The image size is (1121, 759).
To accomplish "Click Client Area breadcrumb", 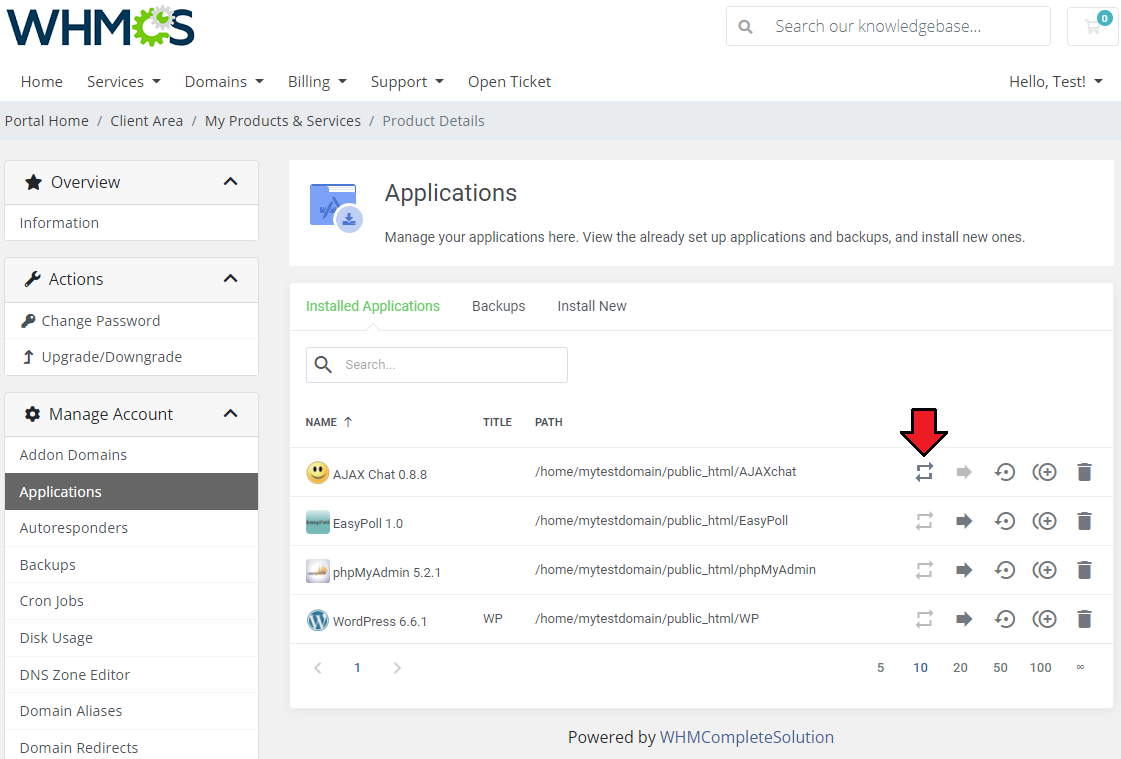I will coord(147,121).
